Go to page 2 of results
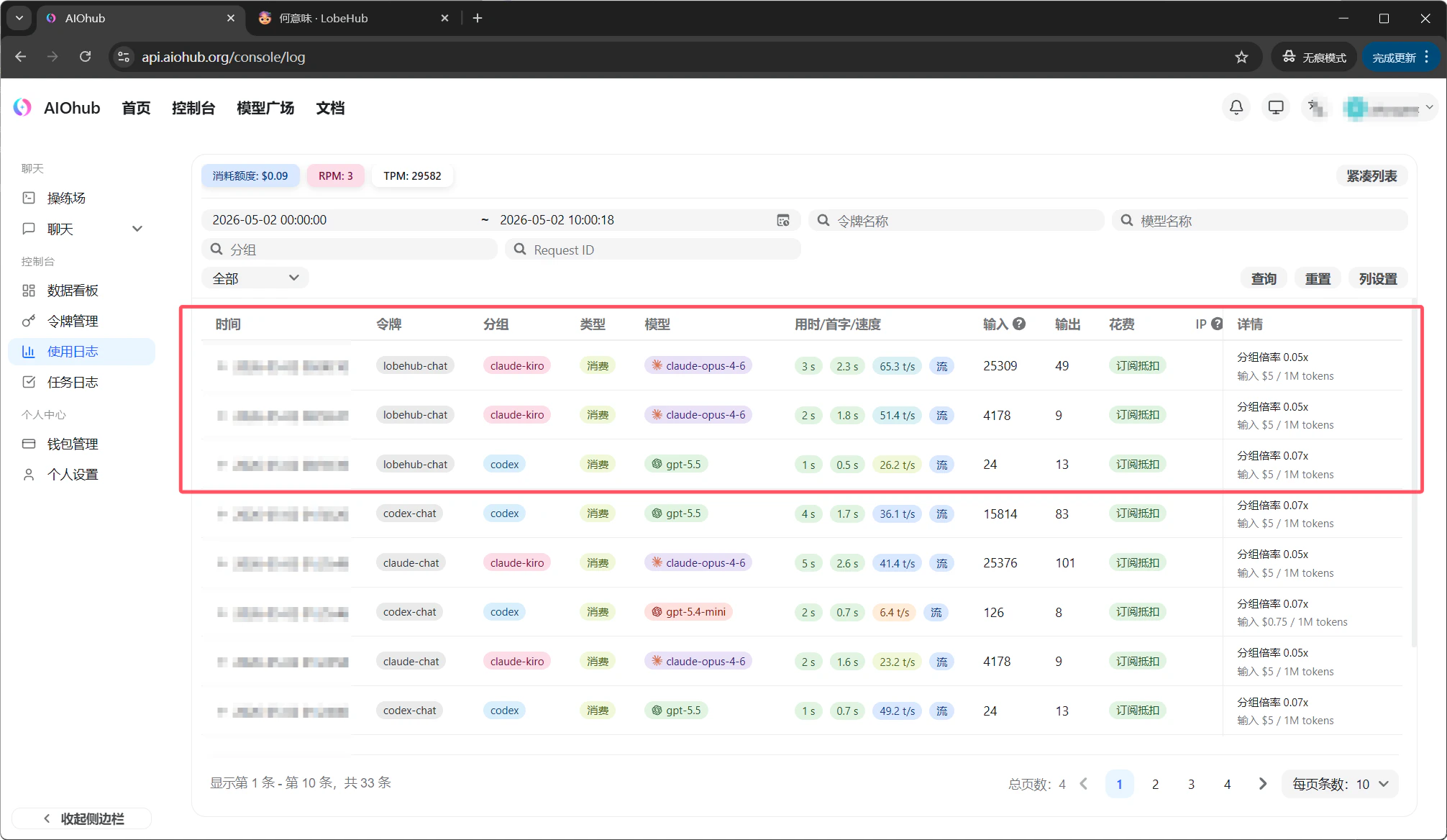This screenshot has height=840, width=1447. [1155, 784]
